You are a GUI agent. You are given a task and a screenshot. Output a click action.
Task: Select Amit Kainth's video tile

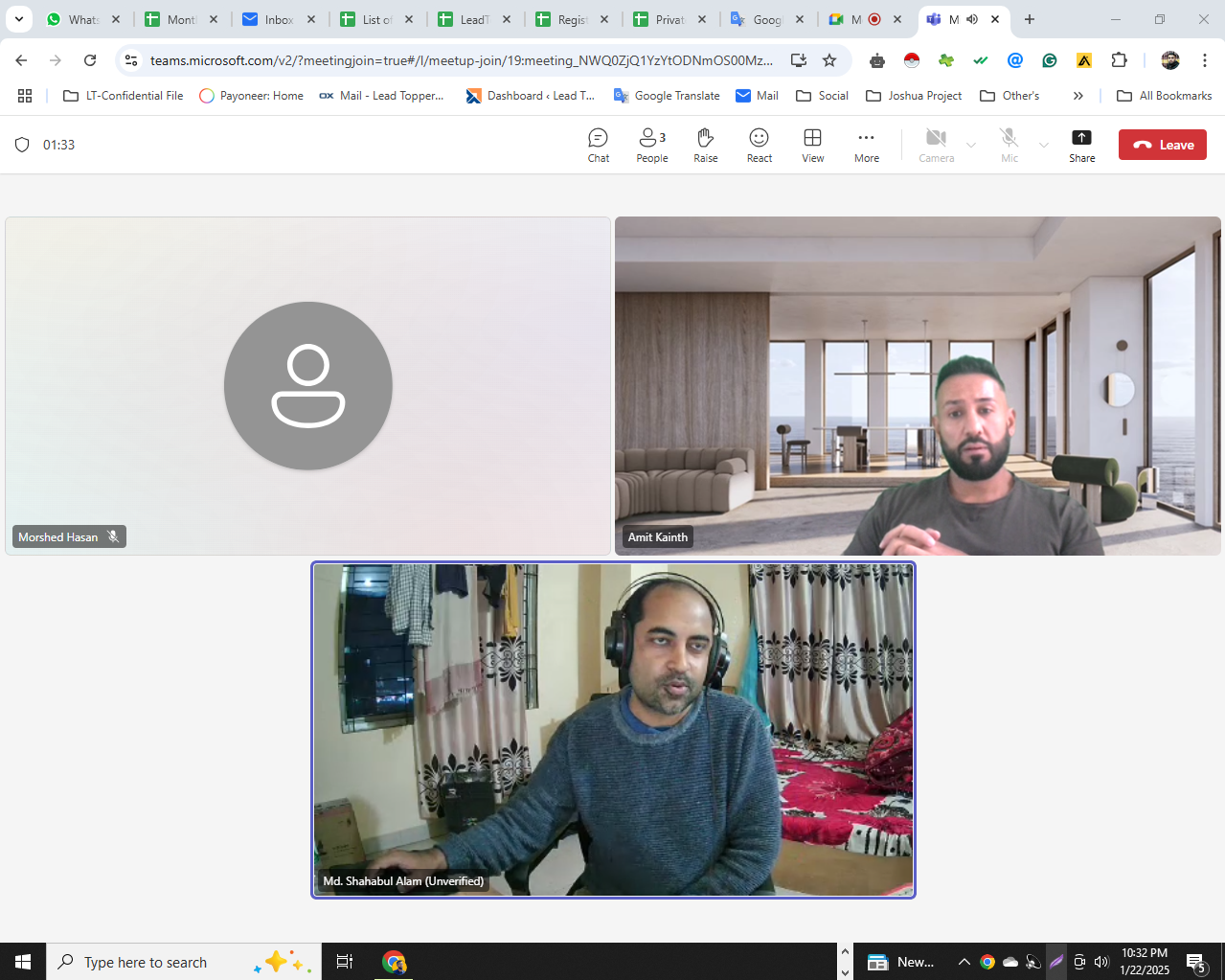tap(918, 385)
